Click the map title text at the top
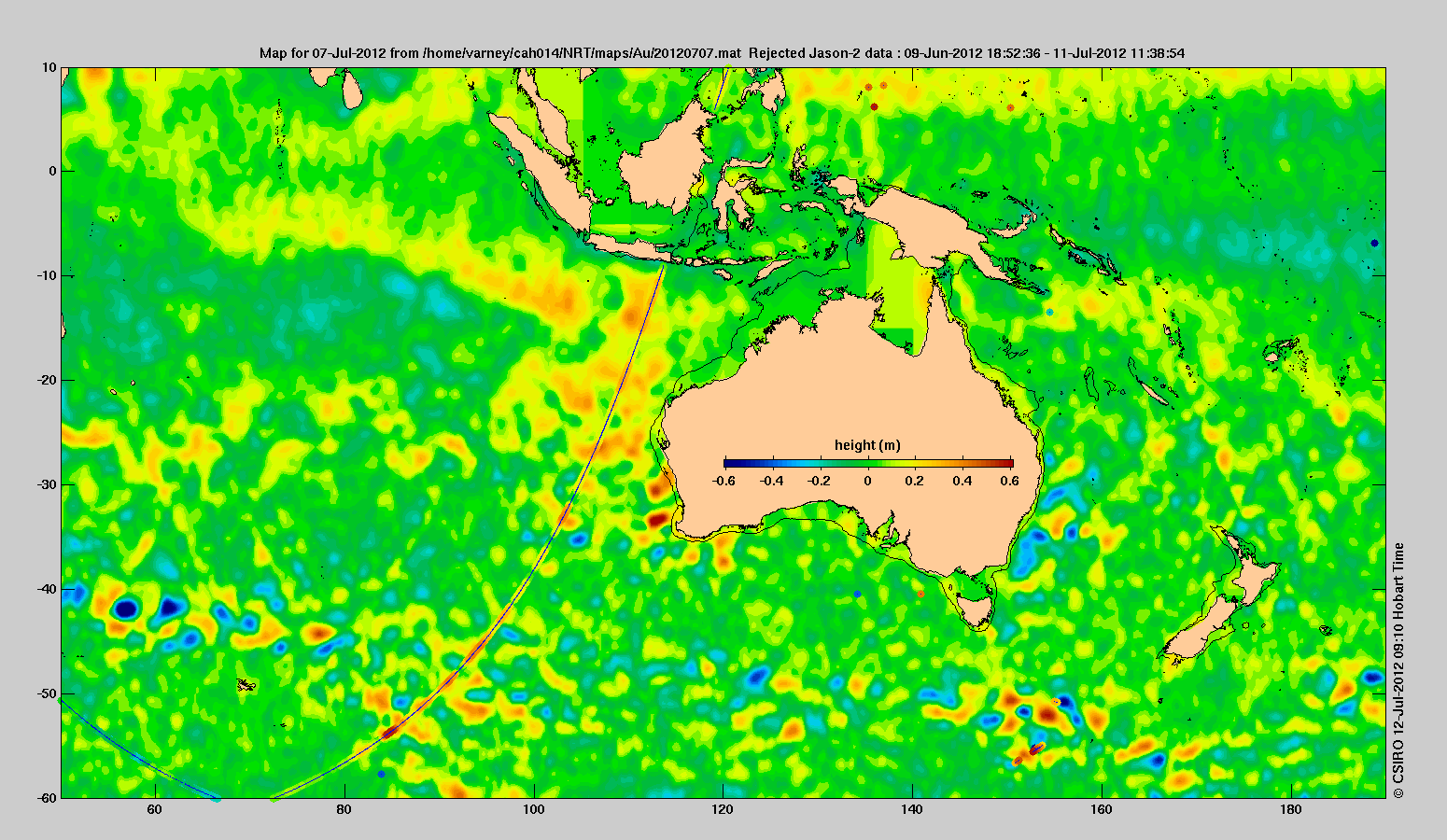This screenshot has height=840, width=1447. coord(722,53)
